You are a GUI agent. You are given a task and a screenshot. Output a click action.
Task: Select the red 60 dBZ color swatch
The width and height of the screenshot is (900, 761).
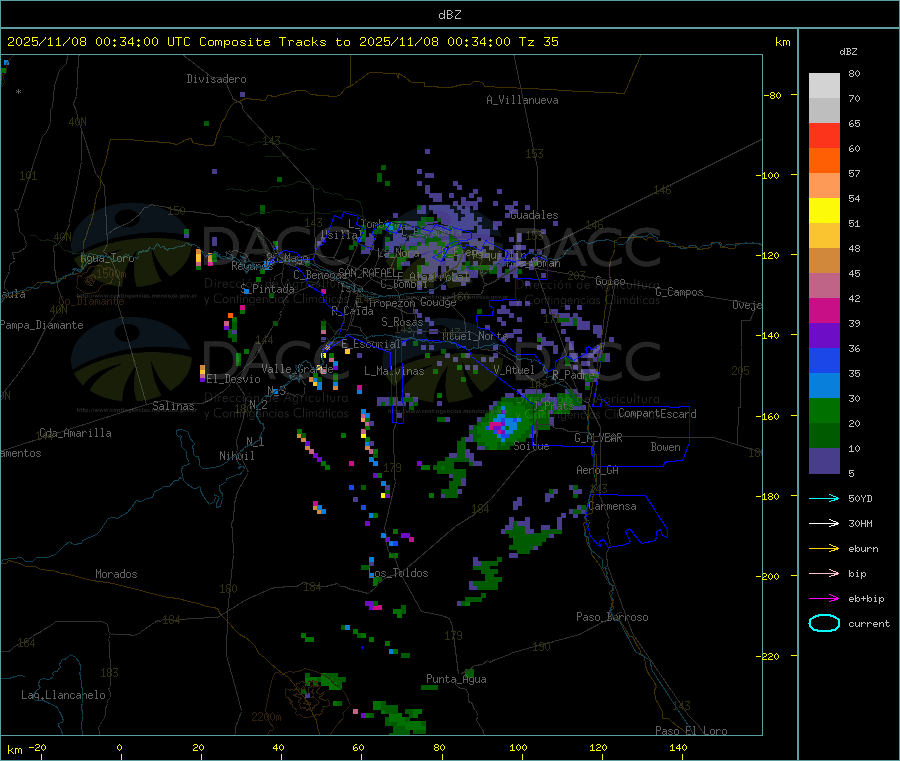pos(824,135)
